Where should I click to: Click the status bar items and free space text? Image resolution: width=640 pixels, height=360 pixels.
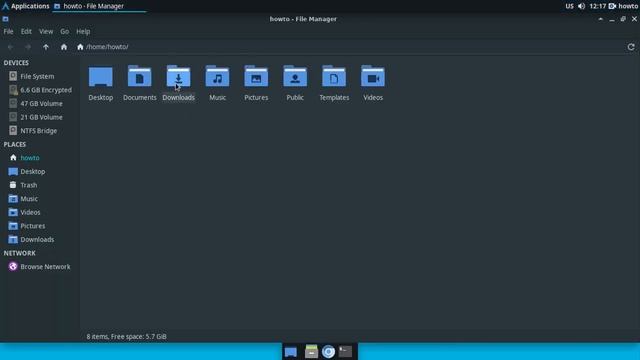click(127, 337)
